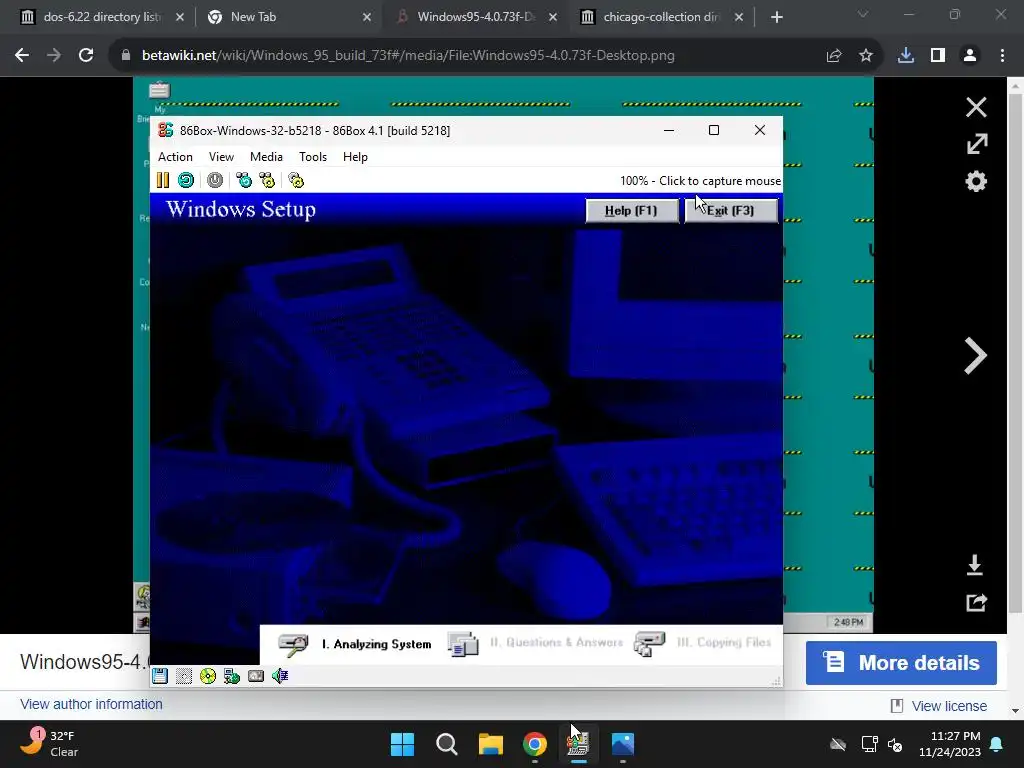The image size is (1024, 768).
Task: Click the Exit (F3) setup button
Action: (x=731, y=210)
